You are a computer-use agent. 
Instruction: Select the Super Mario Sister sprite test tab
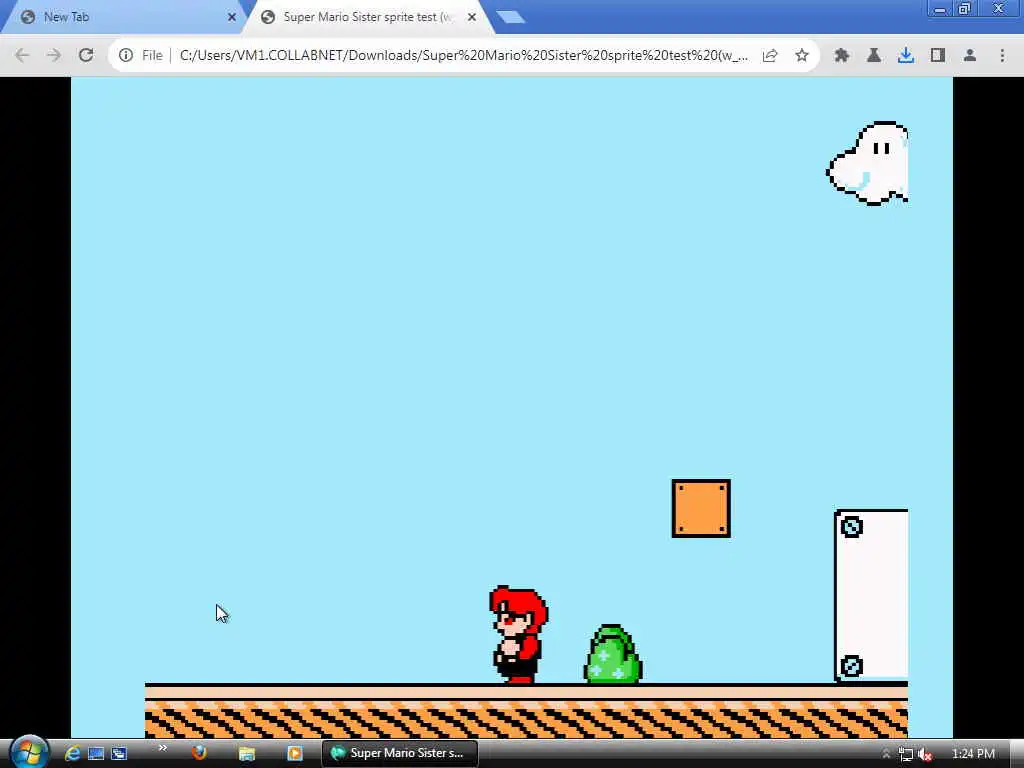(366, 17)
